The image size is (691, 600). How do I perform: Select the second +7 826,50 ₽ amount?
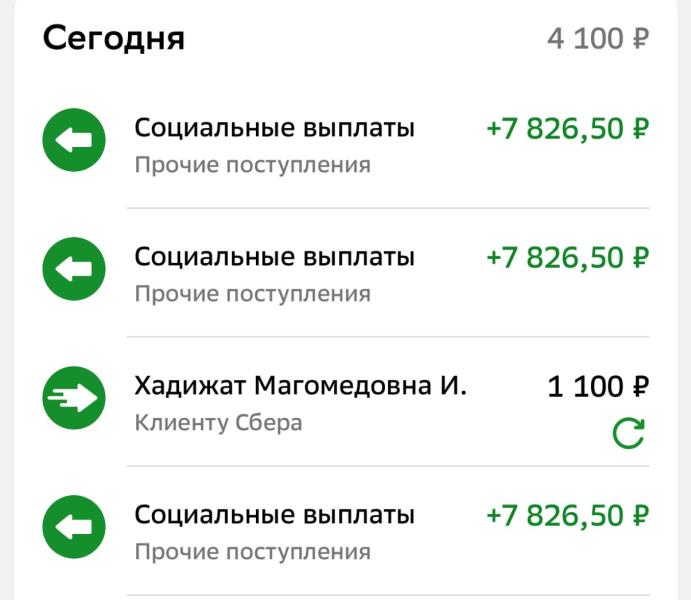(x=568, y=258)
